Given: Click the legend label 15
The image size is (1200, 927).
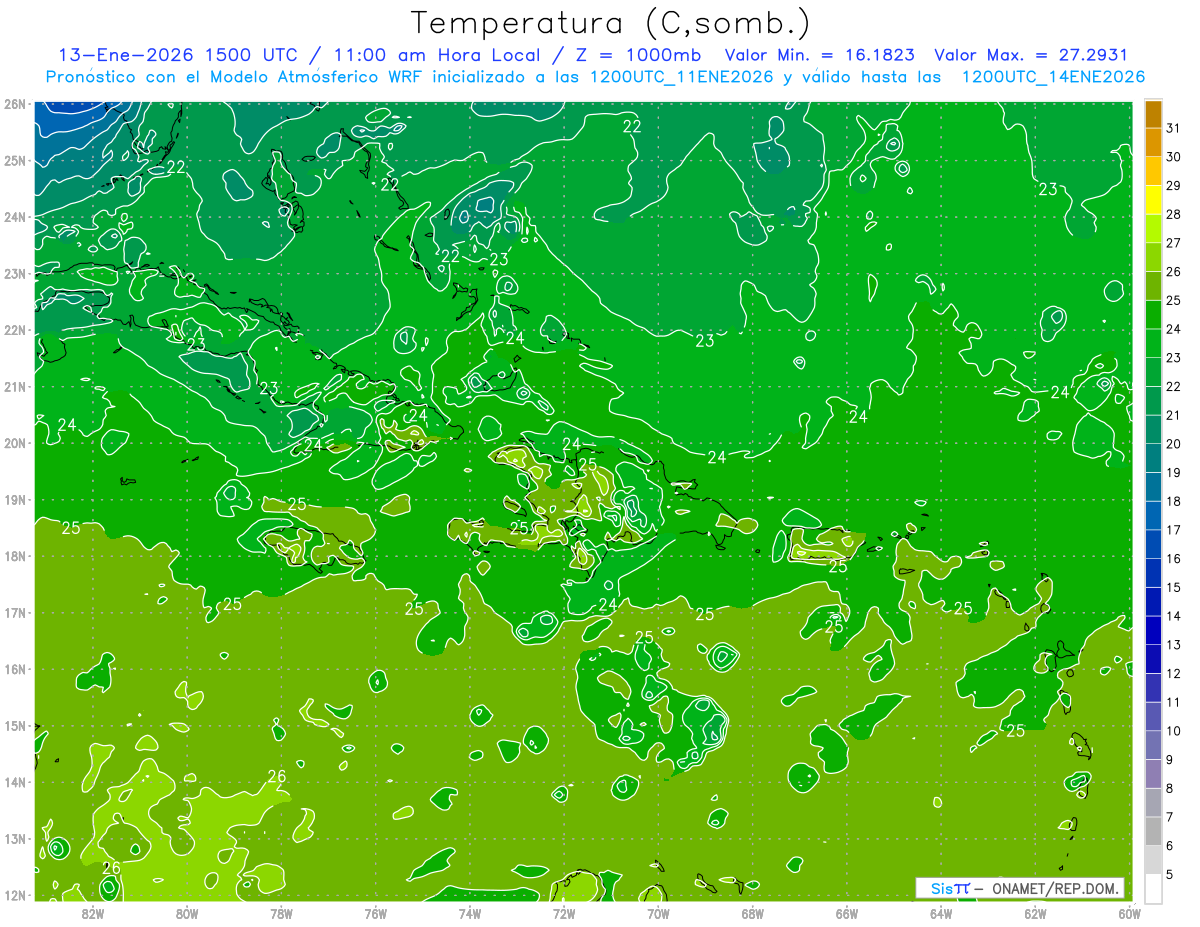Looking at the screenshot, I should (x=1174, y=587).
